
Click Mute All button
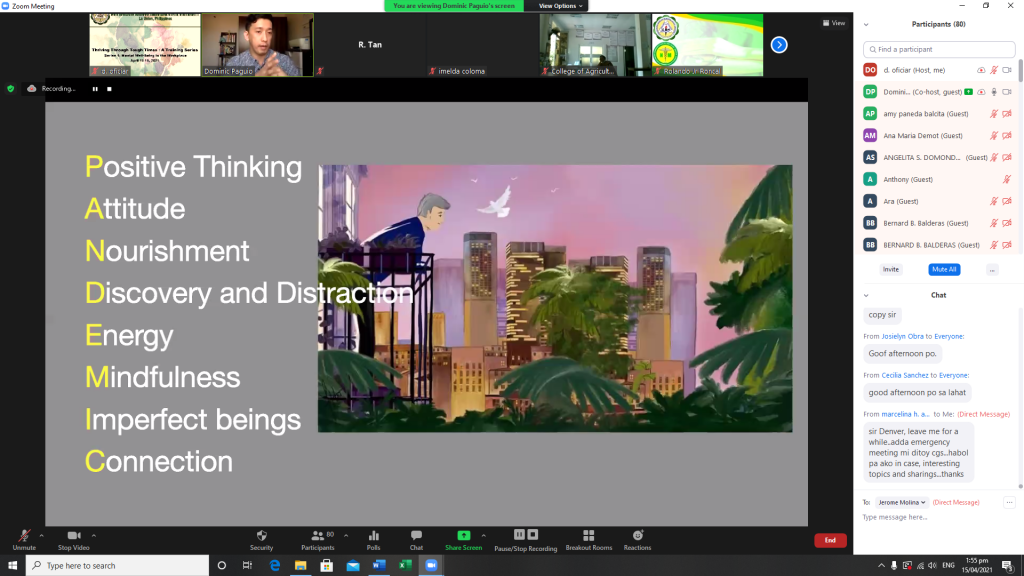(944, 269)
